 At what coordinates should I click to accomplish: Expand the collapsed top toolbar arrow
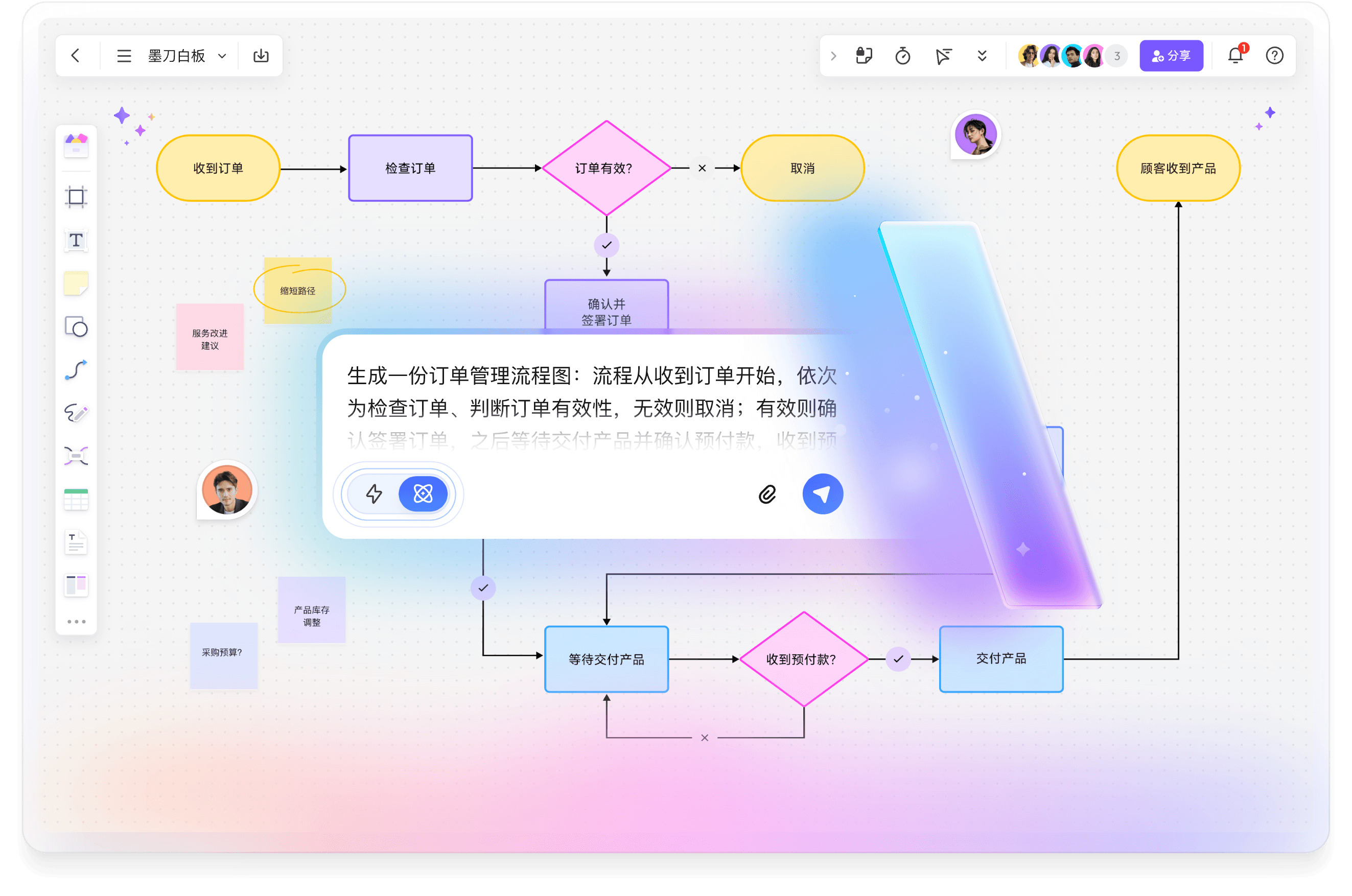click(x=834, y=56)
